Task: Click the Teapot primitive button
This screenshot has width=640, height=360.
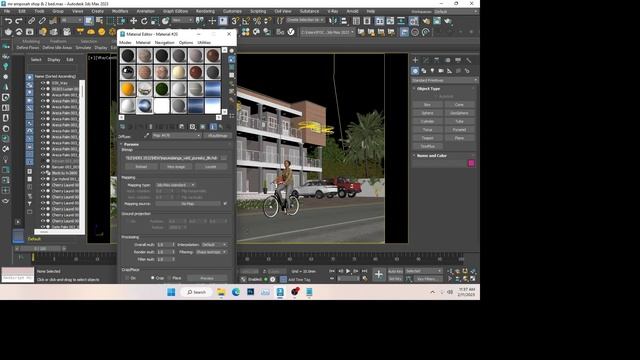Action: pos(427,138)
